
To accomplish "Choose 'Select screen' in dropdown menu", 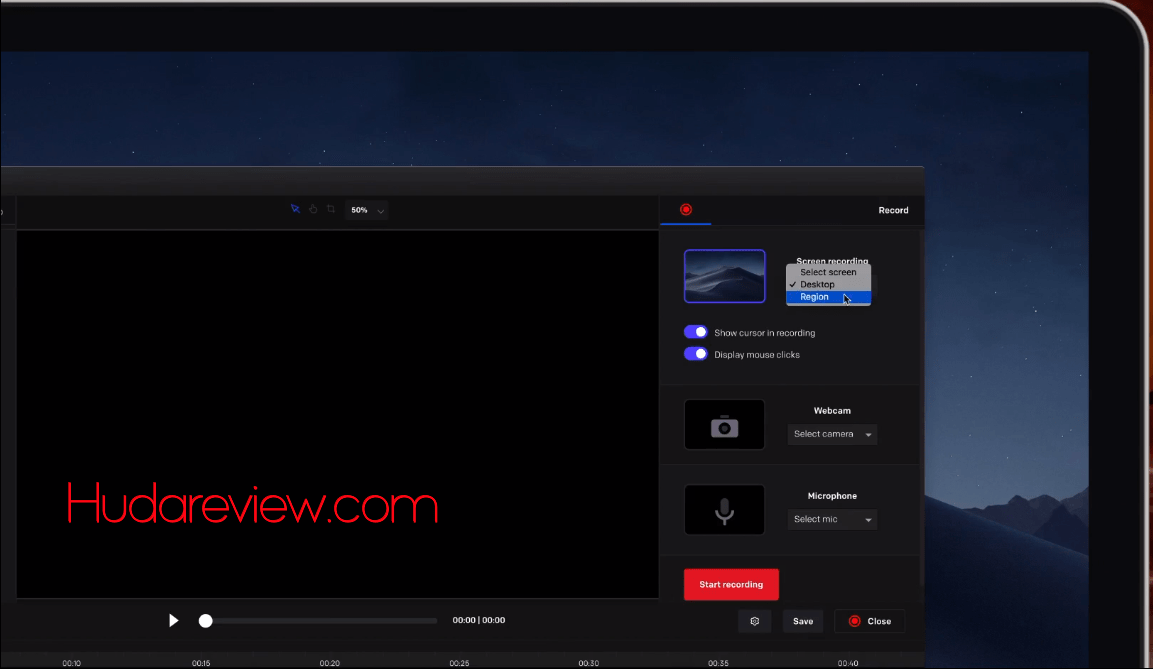I will (828, 272).
